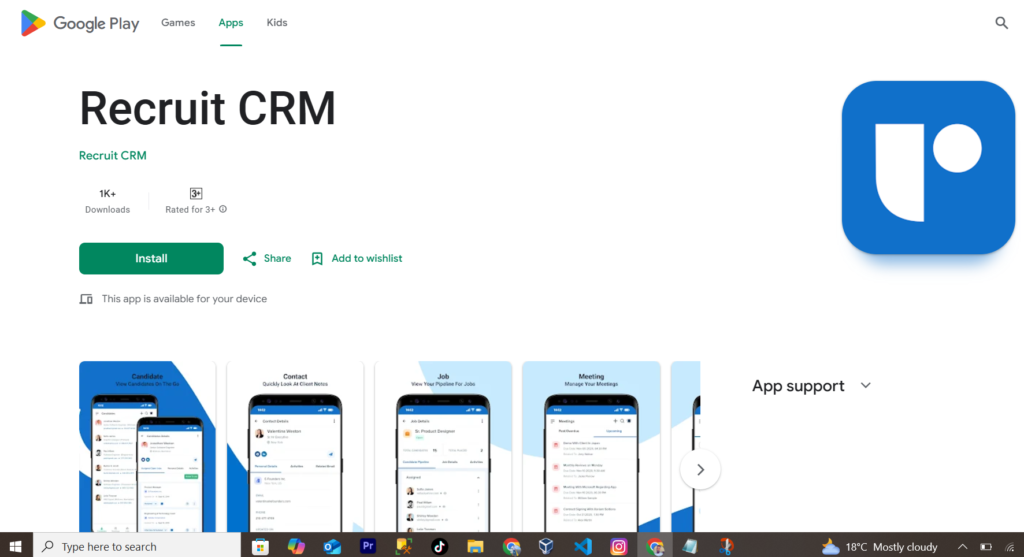Launch Adobe Premiere Pro from taskbar
The image size is (1024, 557).
click(368, 546)
